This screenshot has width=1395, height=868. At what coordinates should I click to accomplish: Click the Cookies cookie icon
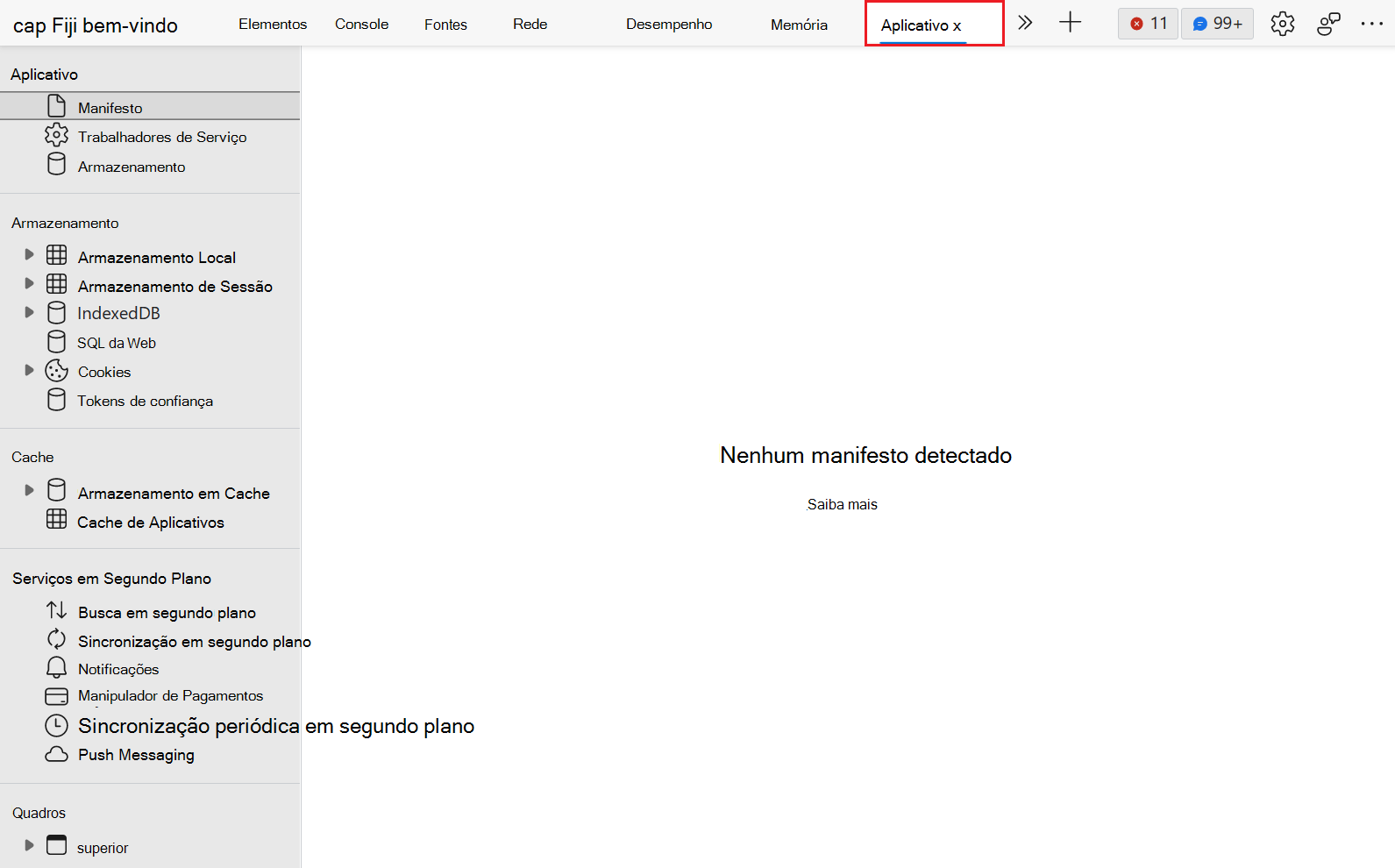pyautogui.click(x=56, y=371)
